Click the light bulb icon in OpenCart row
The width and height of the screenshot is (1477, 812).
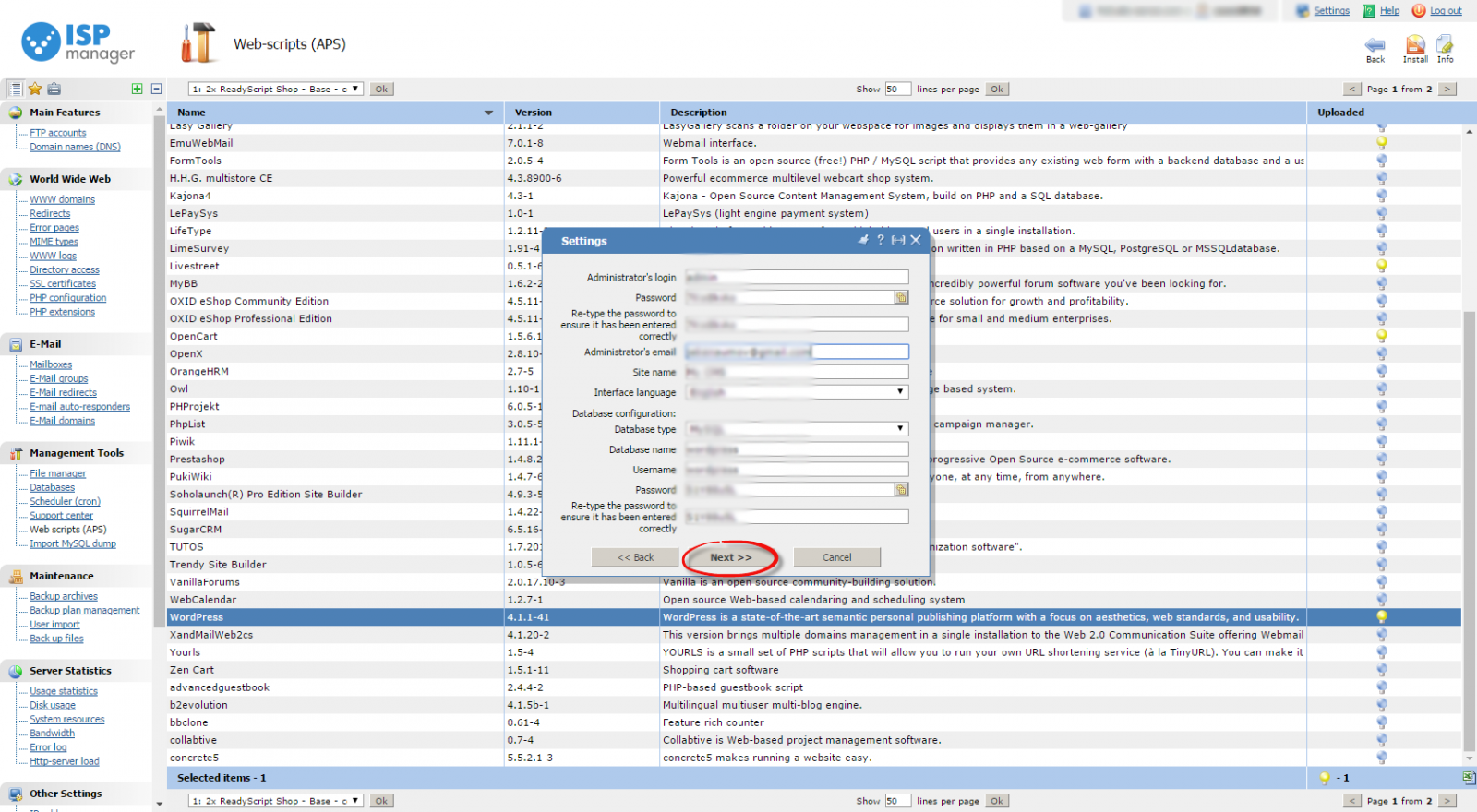(1382, 336)
